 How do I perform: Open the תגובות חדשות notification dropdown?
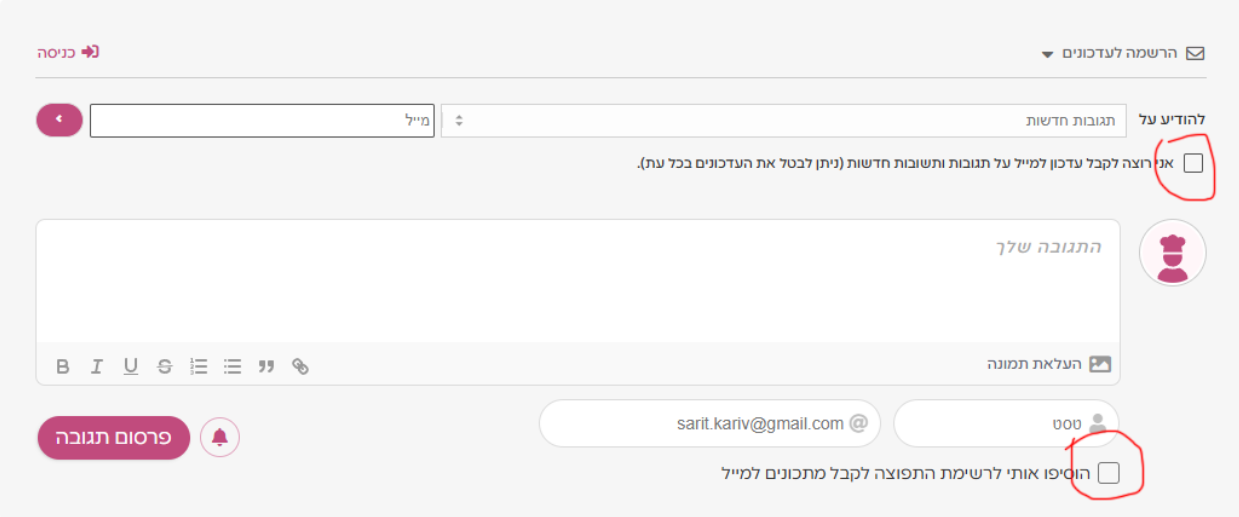pyautogui.click(x=783, y=120)
